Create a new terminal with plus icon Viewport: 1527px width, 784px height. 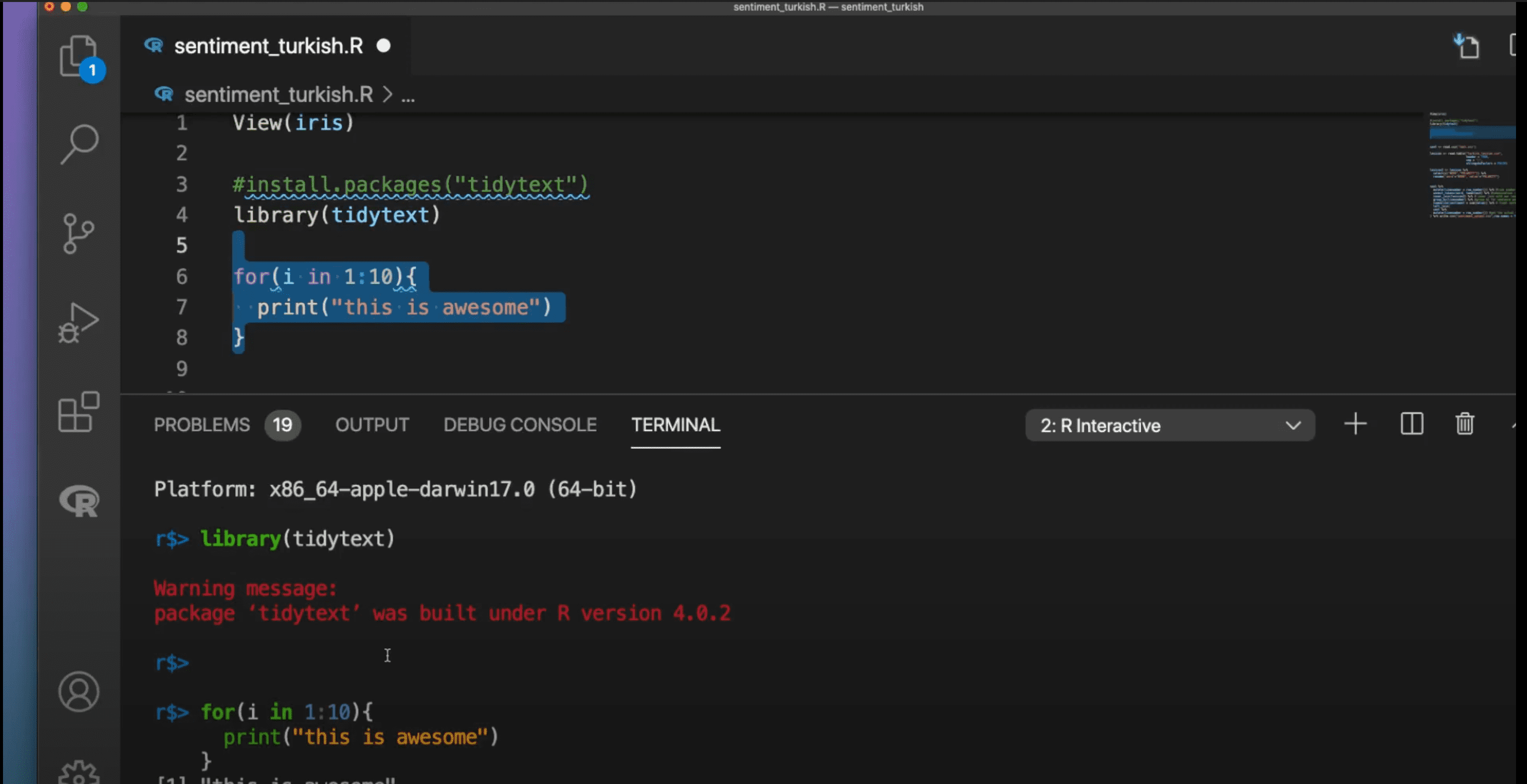(x=1355, y=424)
